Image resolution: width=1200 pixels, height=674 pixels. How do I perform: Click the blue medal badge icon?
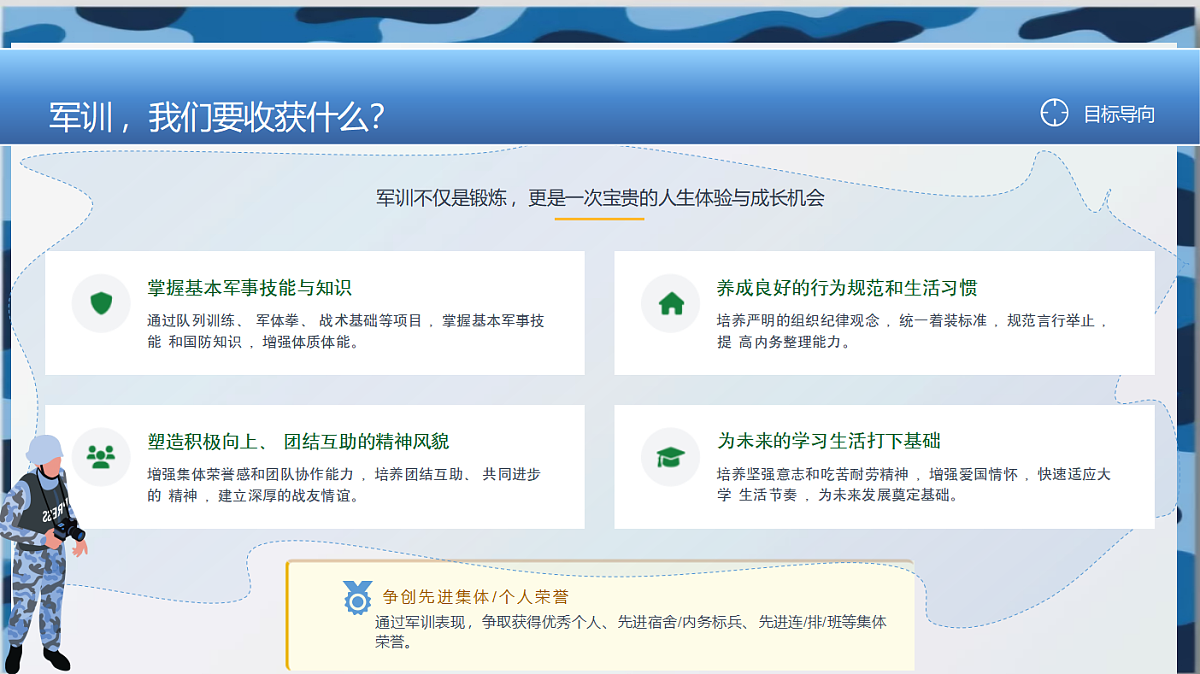357,597
